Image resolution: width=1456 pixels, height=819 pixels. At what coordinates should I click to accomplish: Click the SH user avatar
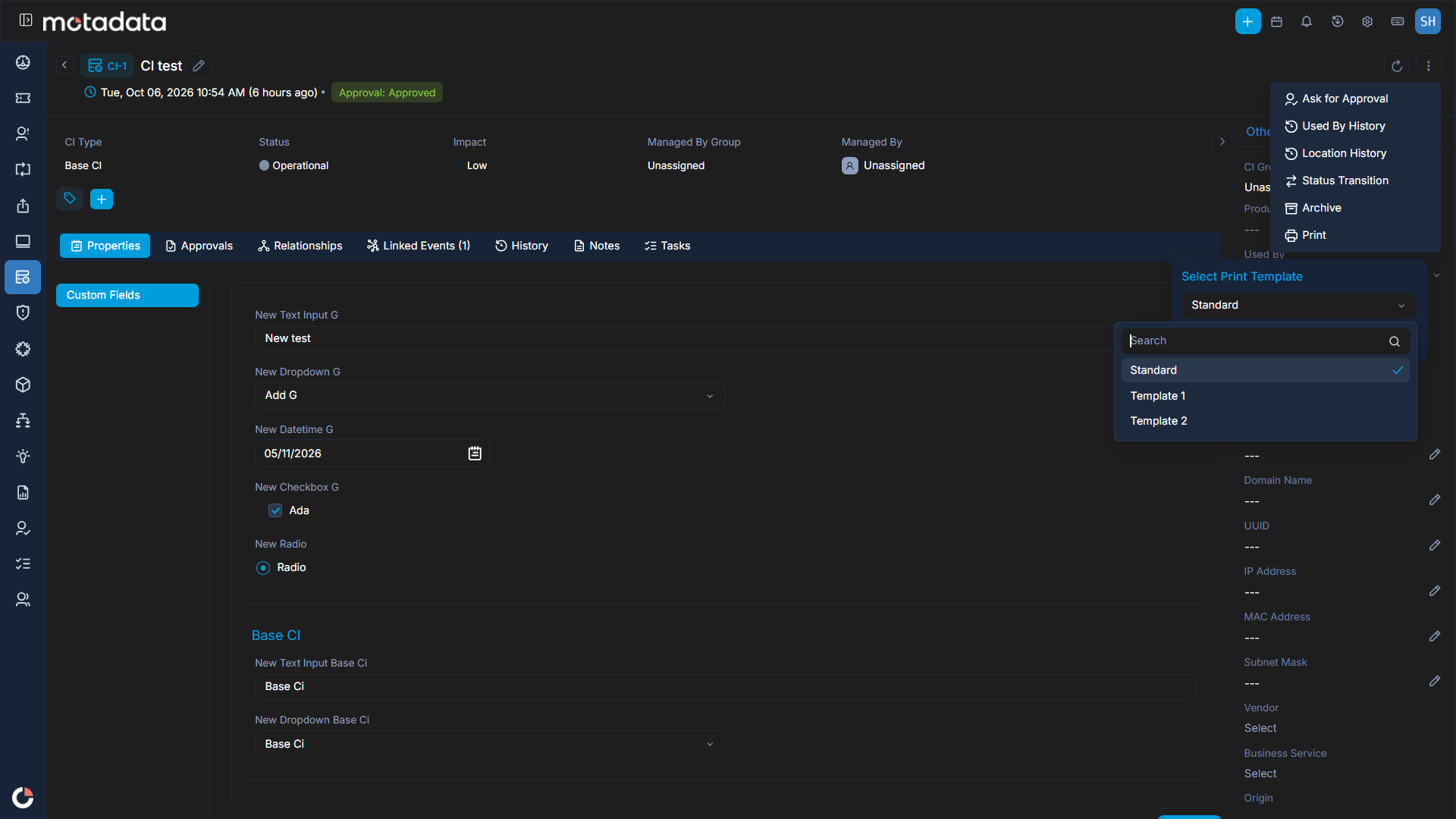(x=1428, y=21)
